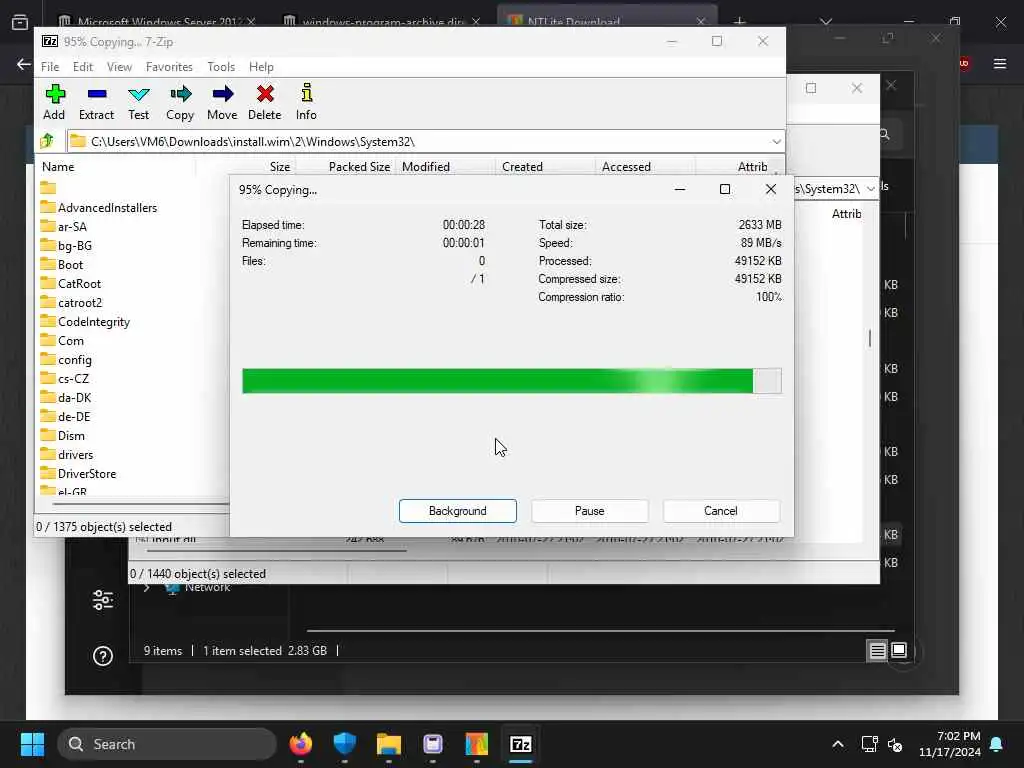The width and height of the screenshot is (1024, 768).
Task: Expand the Network tree item
Action: pyautogui.click(x=147, y=588)
